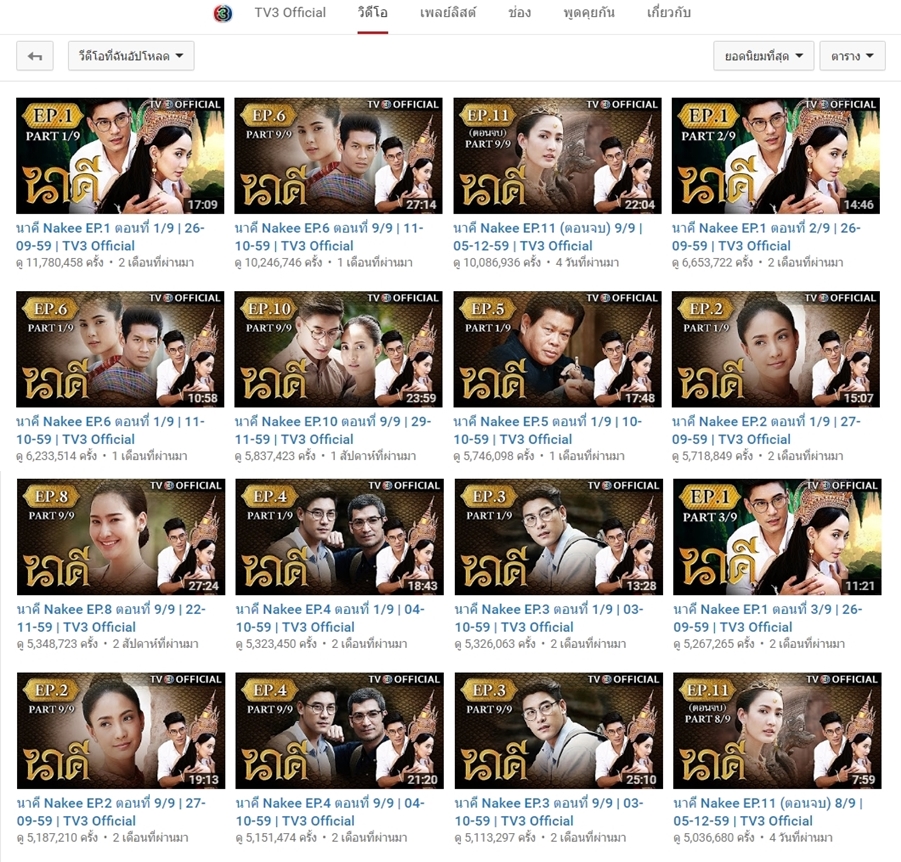The height and width of the screenshot is (862, 901).
Task: Click title link Nakee EP.4 ตอนที่ 9/9
Action: [330, 811]
